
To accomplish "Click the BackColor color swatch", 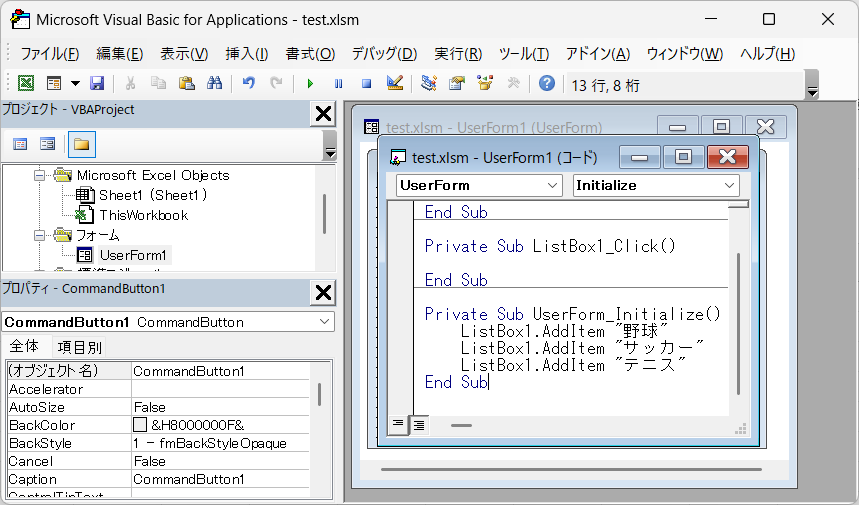I will 140,425.
